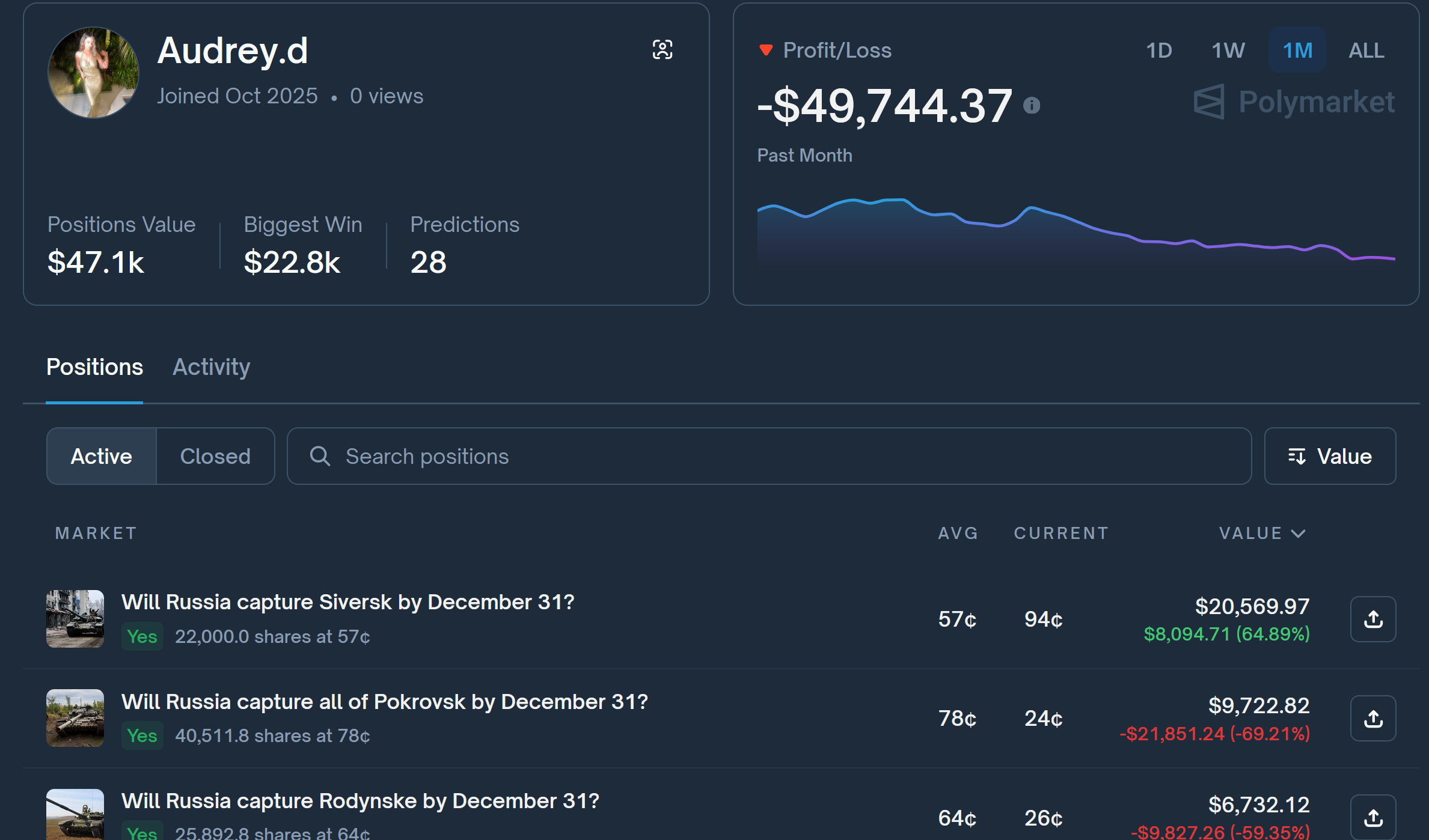
Task: Share the Pokrovsk position
Action: click(x=1373, y=719)
